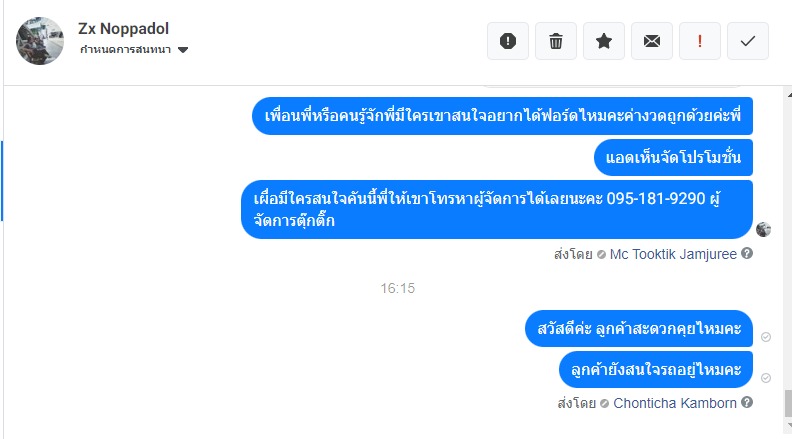The height and width of the screenshot is (439, 792).
Task: Click the spam report exclamation circle icon
Action: (x=508, y=41)
